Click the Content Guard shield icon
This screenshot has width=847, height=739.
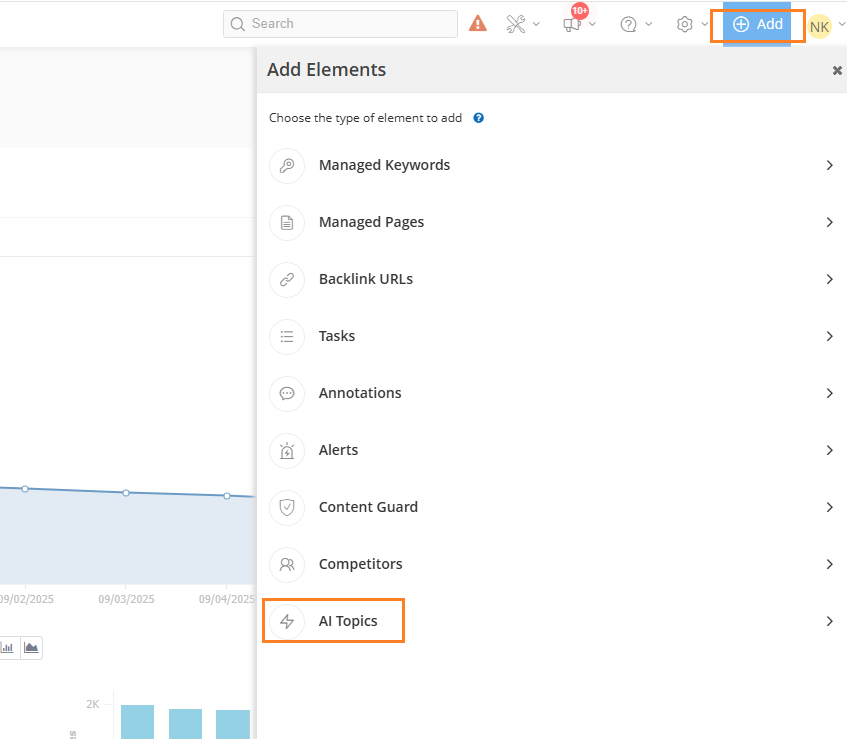pos(287,507)
